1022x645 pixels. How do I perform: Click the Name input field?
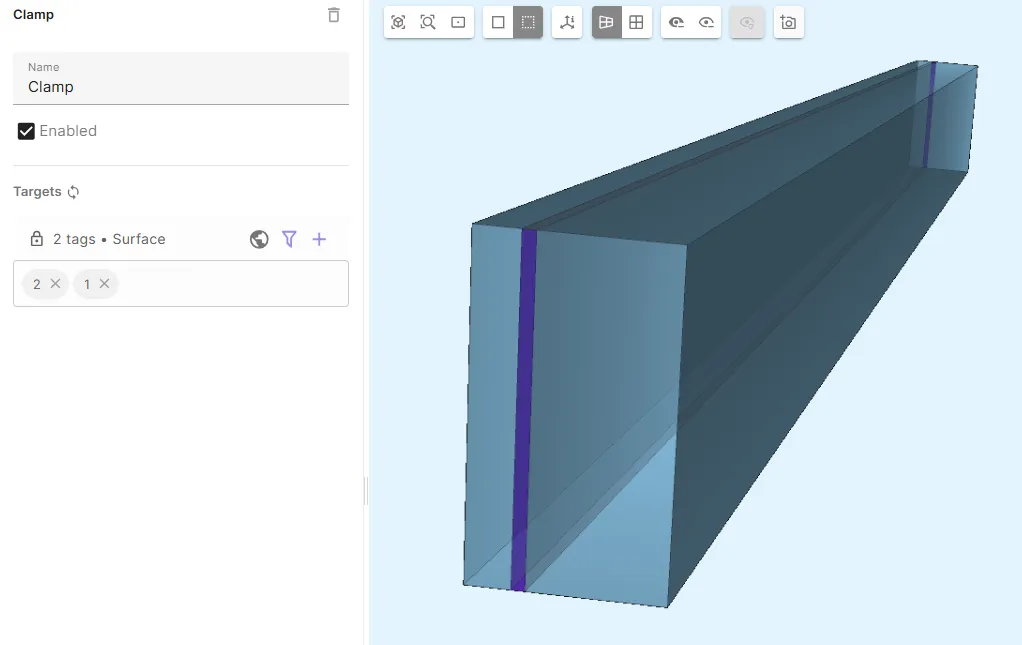(180, 87)
